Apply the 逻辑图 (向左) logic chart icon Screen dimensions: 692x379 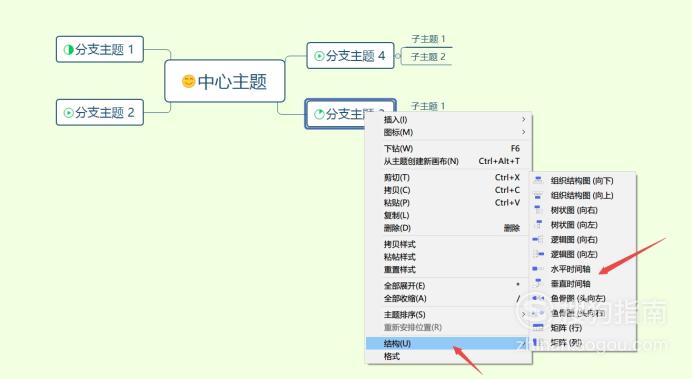pos(538,254)
